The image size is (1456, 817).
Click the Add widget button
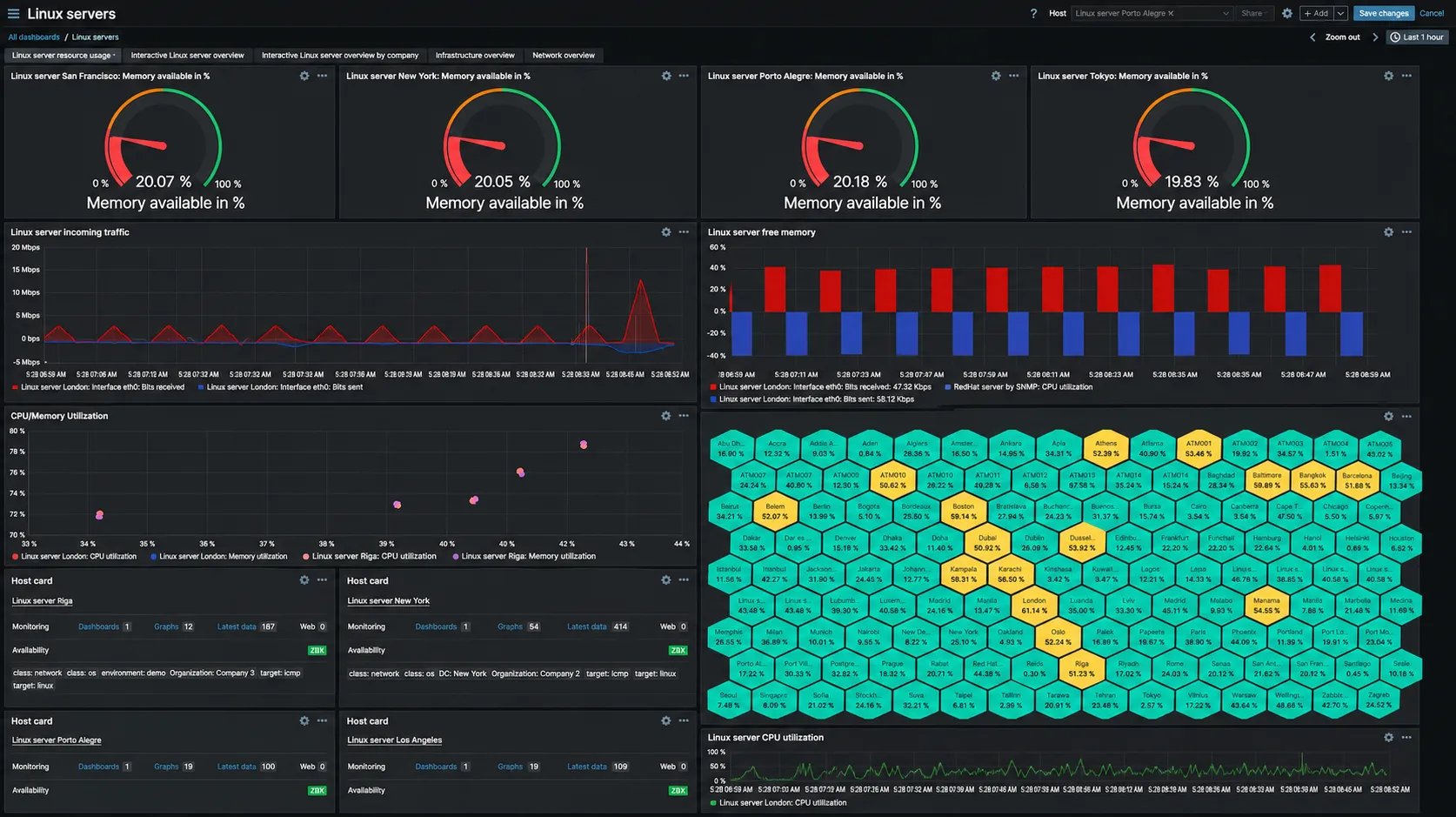1317,14
